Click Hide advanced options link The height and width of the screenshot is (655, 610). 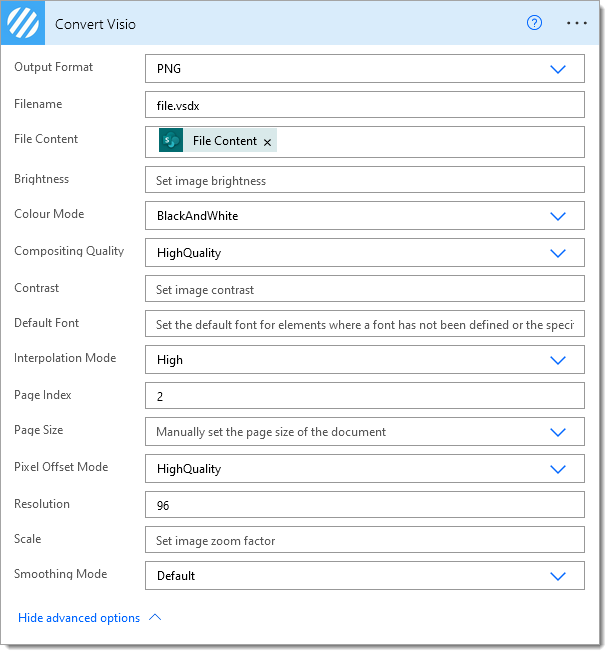coord(79,618)
